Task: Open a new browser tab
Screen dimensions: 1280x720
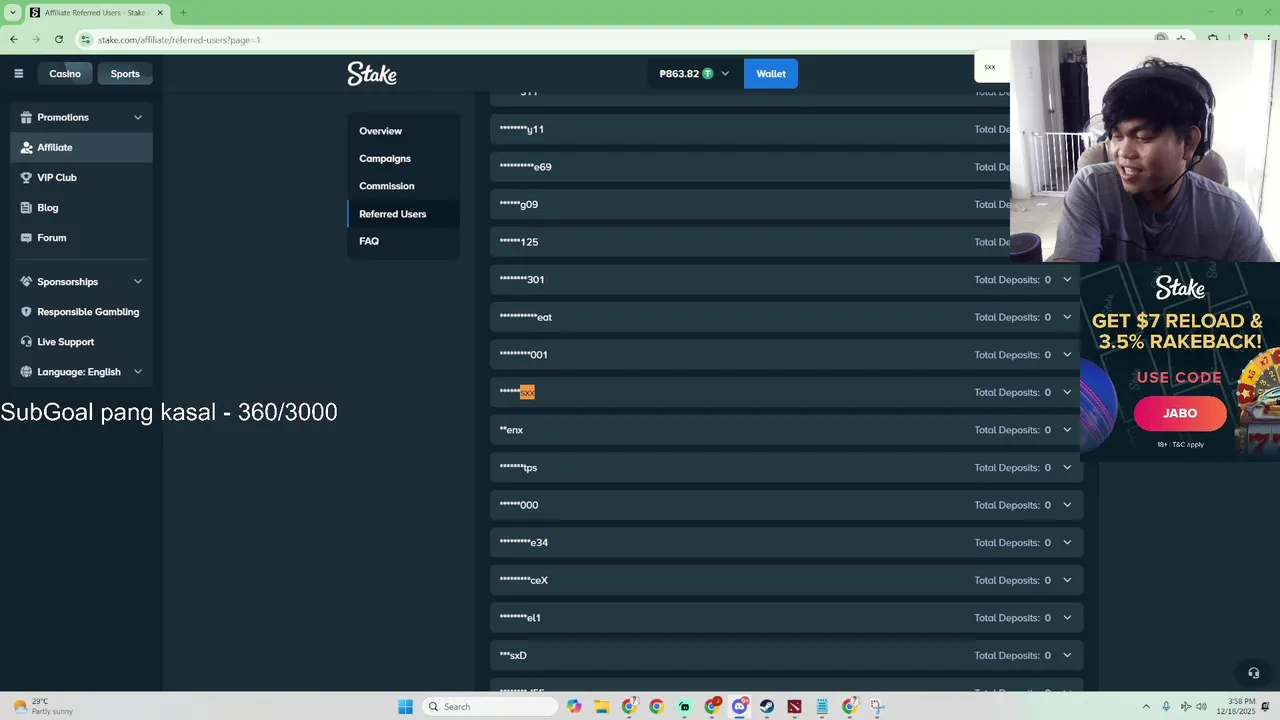Action: click(x=183, y=12)
